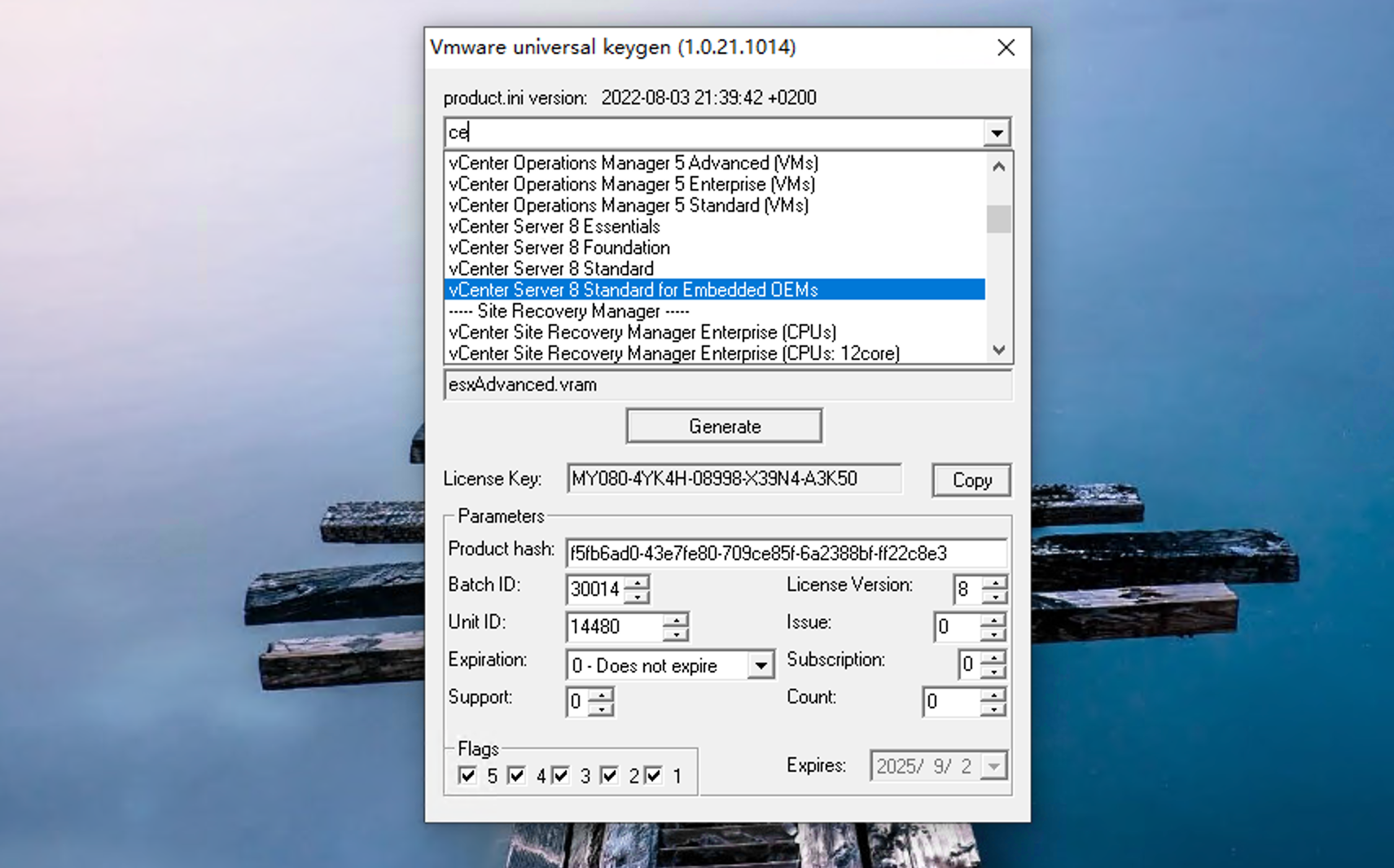Click the Count value field
The height and width of the screenshot is (868, 1394).
click(x=951, y=702)
